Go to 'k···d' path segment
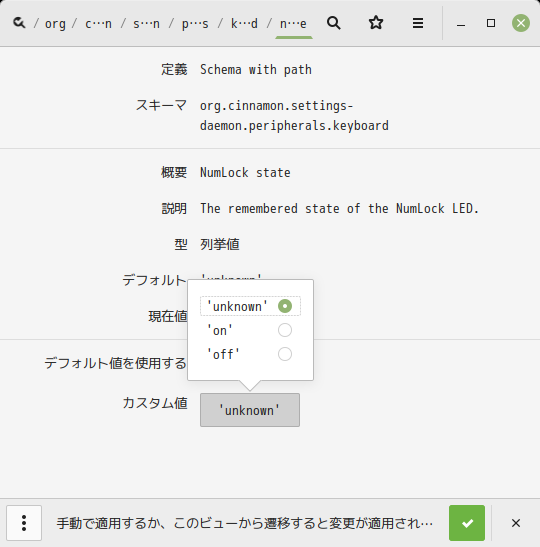The width and height of the screenshot is (540, 547). [x=244, y=24]
